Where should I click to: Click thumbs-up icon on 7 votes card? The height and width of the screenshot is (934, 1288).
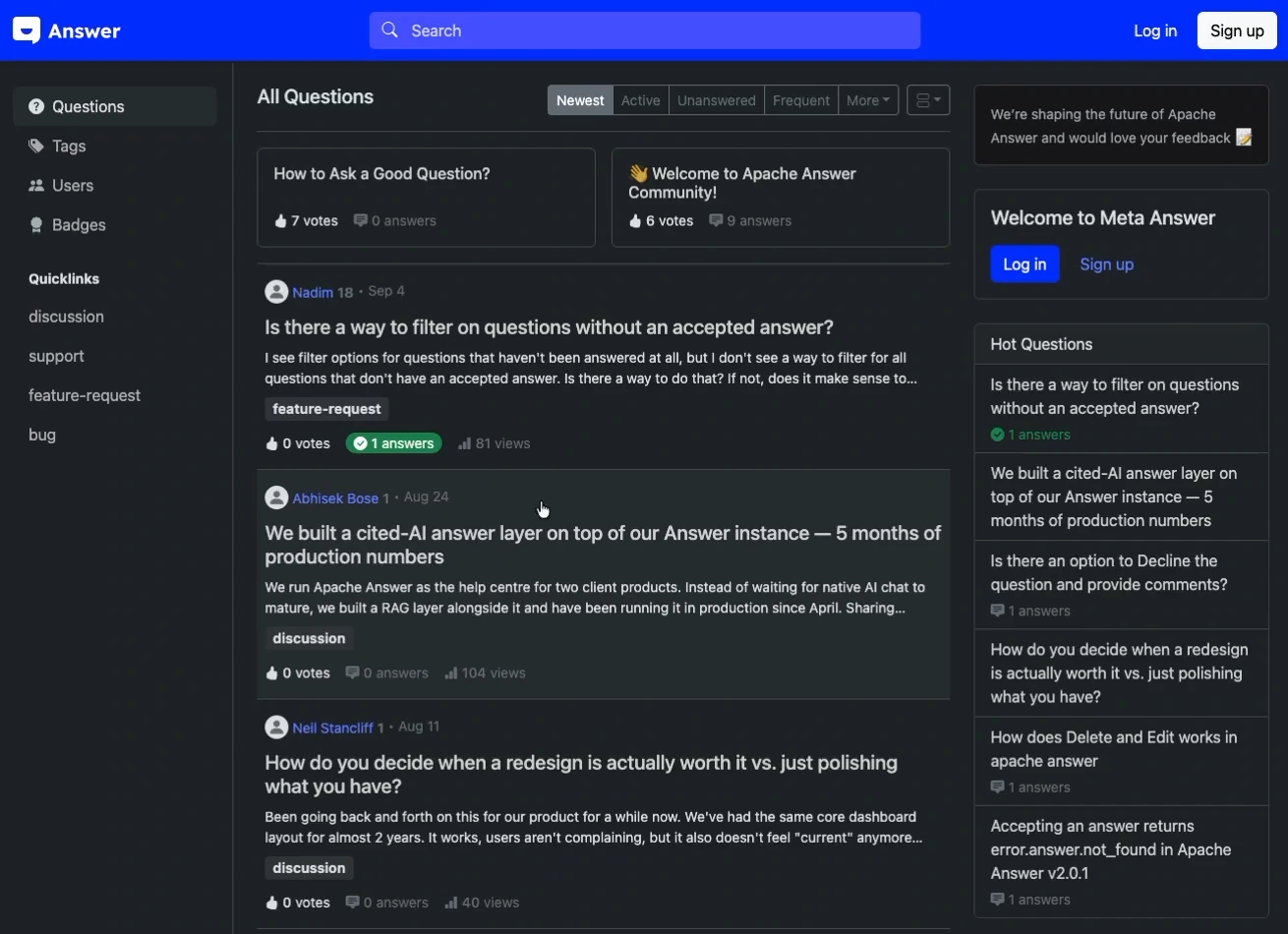point(280,221)
